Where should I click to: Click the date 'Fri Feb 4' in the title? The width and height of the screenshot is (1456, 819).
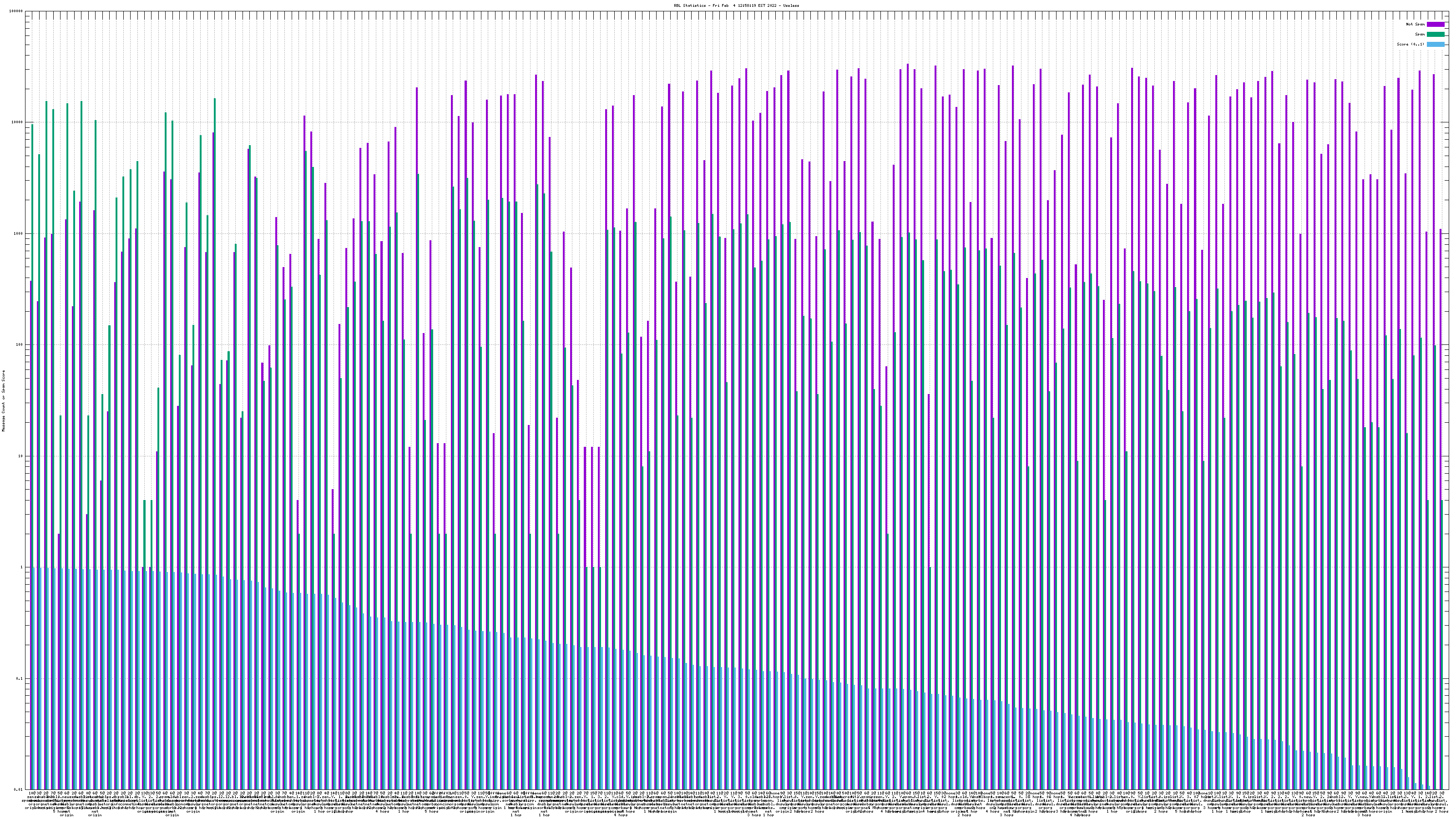[x=725, y=5]
